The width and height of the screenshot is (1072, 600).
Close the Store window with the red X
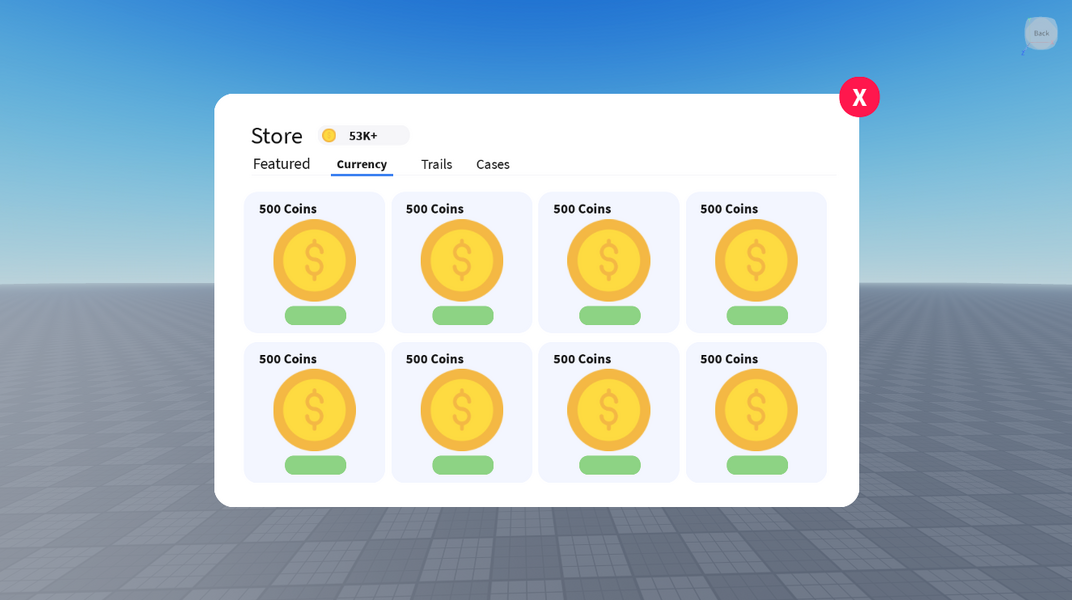859,97
